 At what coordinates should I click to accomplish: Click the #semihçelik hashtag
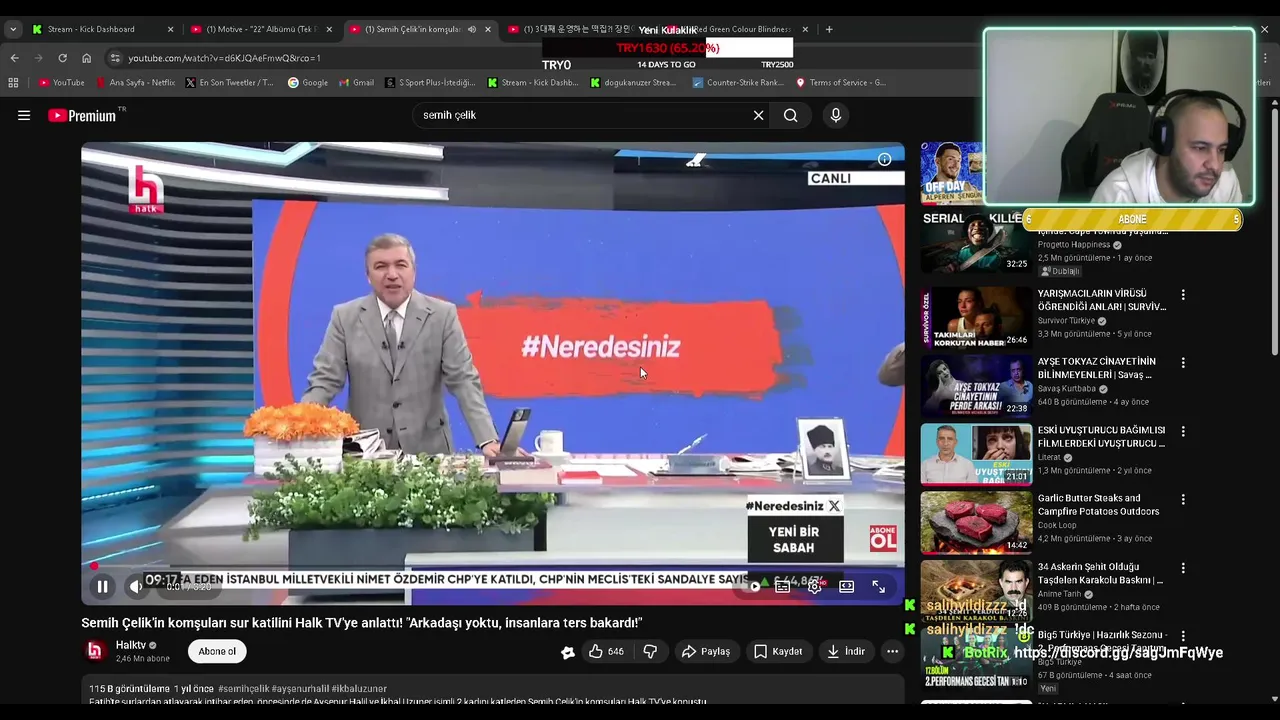click(x=244, y=689)
